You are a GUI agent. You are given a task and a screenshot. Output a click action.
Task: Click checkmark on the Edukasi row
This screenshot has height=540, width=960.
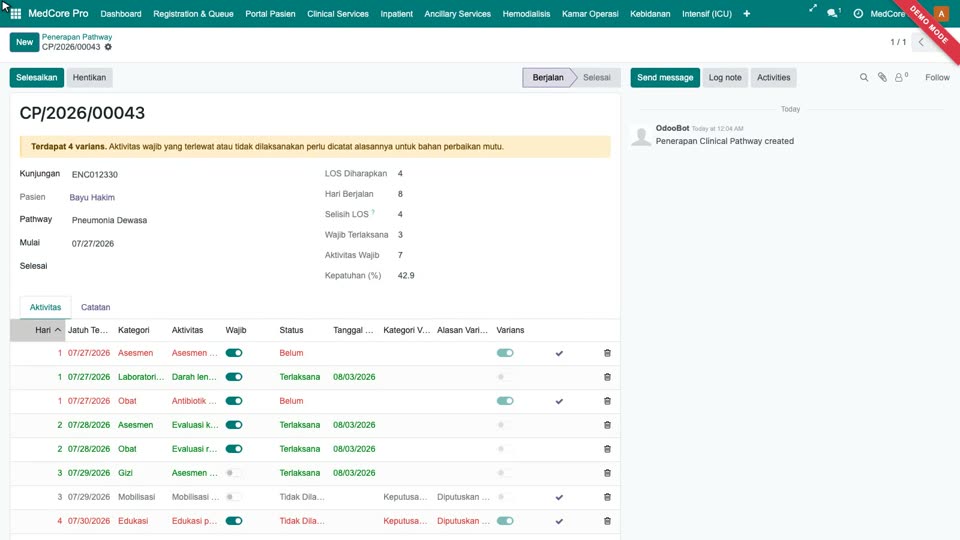[559, 521]
